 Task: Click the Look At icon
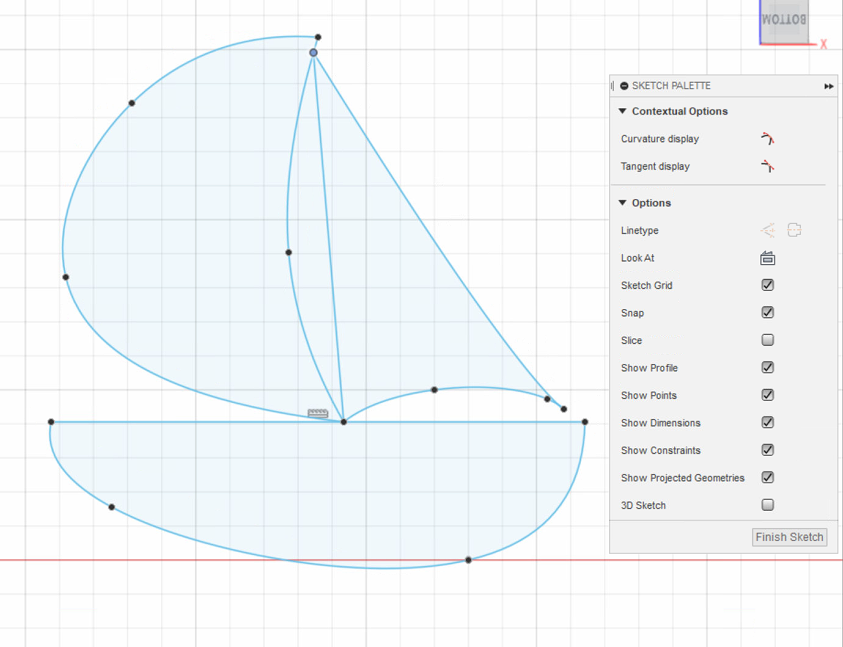pos(767,258)
